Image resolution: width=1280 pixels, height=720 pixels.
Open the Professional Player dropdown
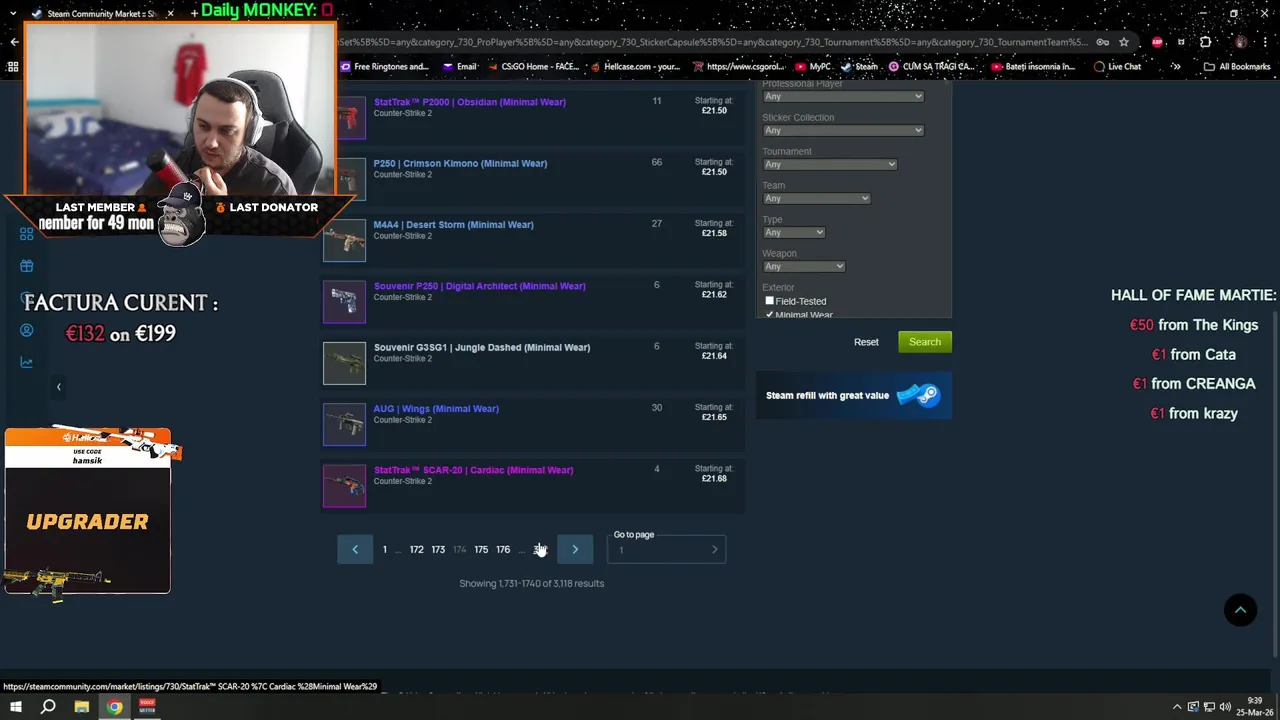point(843,96)
